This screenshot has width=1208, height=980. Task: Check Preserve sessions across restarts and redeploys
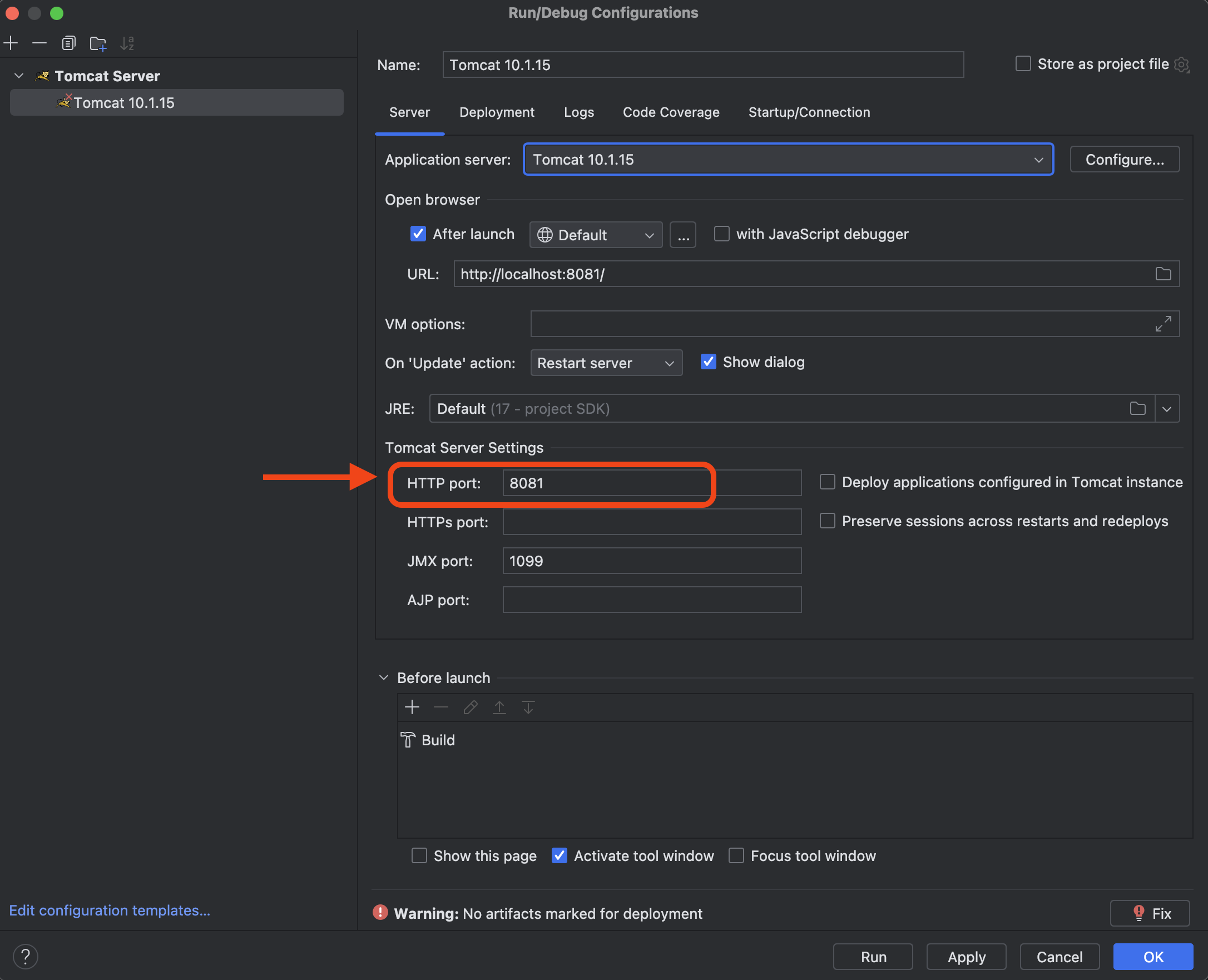click(827, 521)
